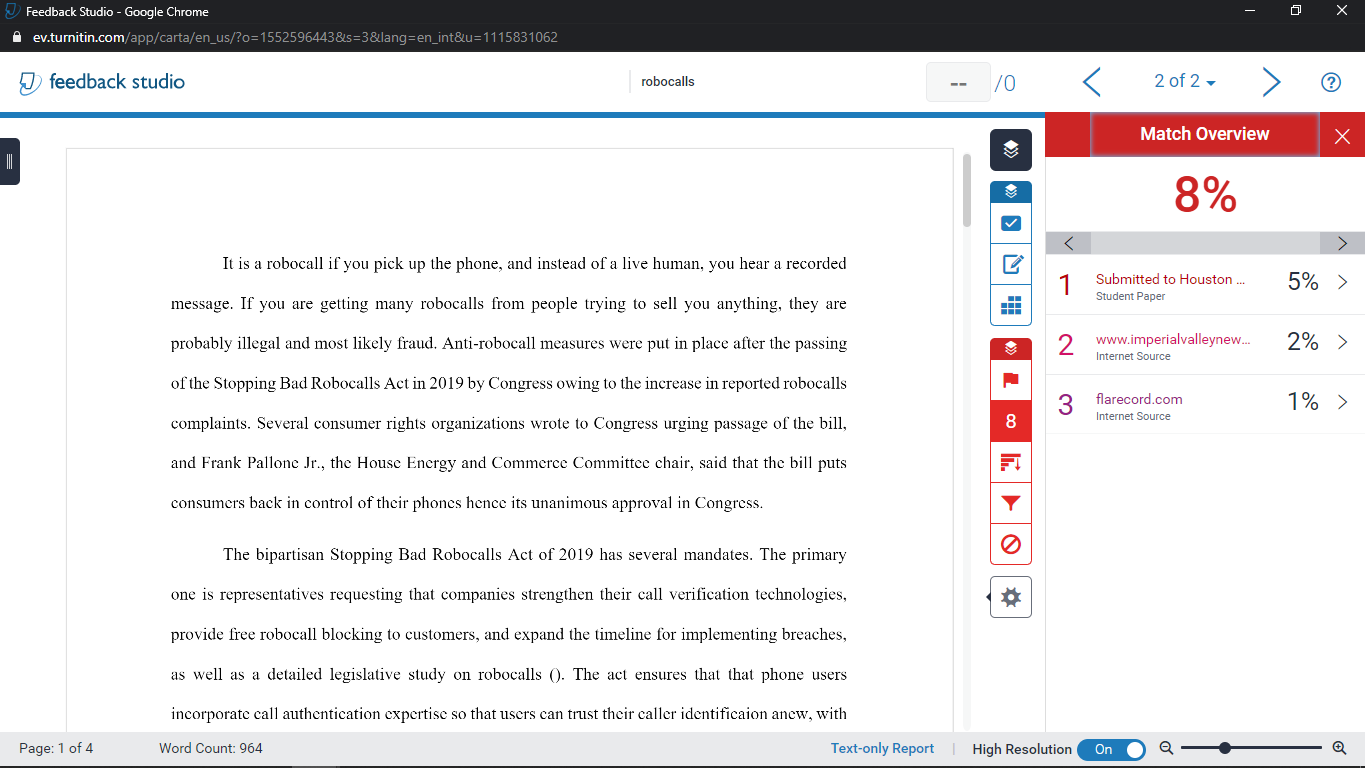Screen dimensions: 1365x768
Task: Open the settings gear in toolbar
Action: click(1010, 597)
